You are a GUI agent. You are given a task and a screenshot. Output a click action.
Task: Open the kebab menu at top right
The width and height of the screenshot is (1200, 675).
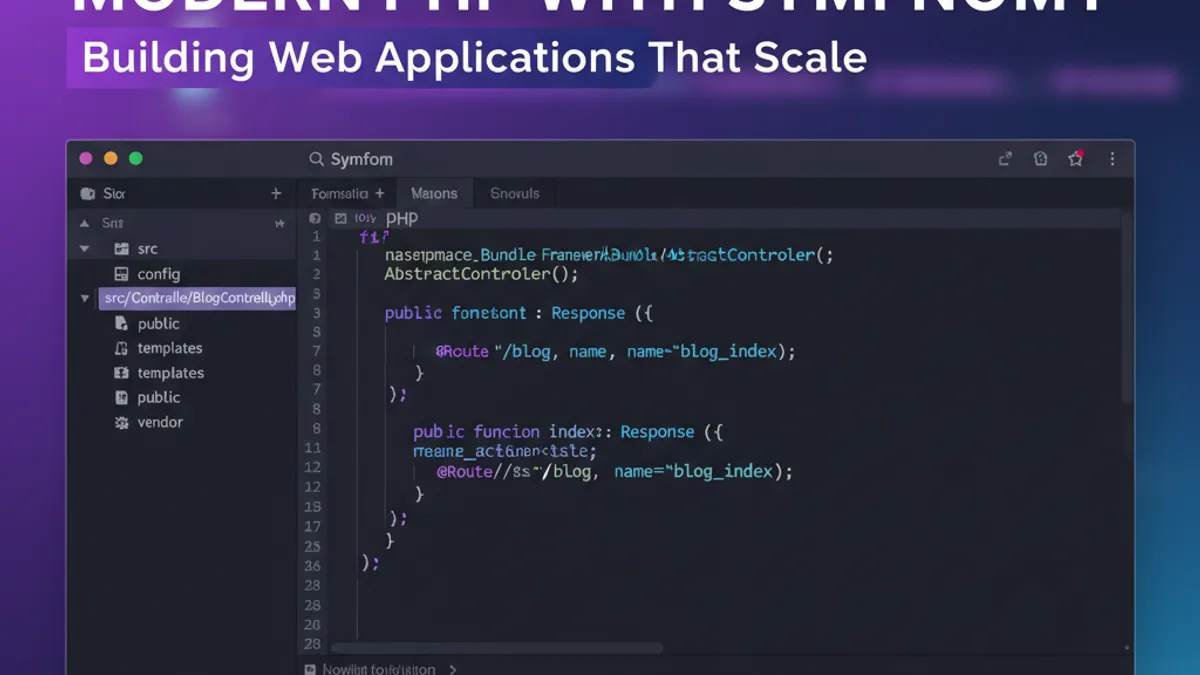(x=1113, y=158)
